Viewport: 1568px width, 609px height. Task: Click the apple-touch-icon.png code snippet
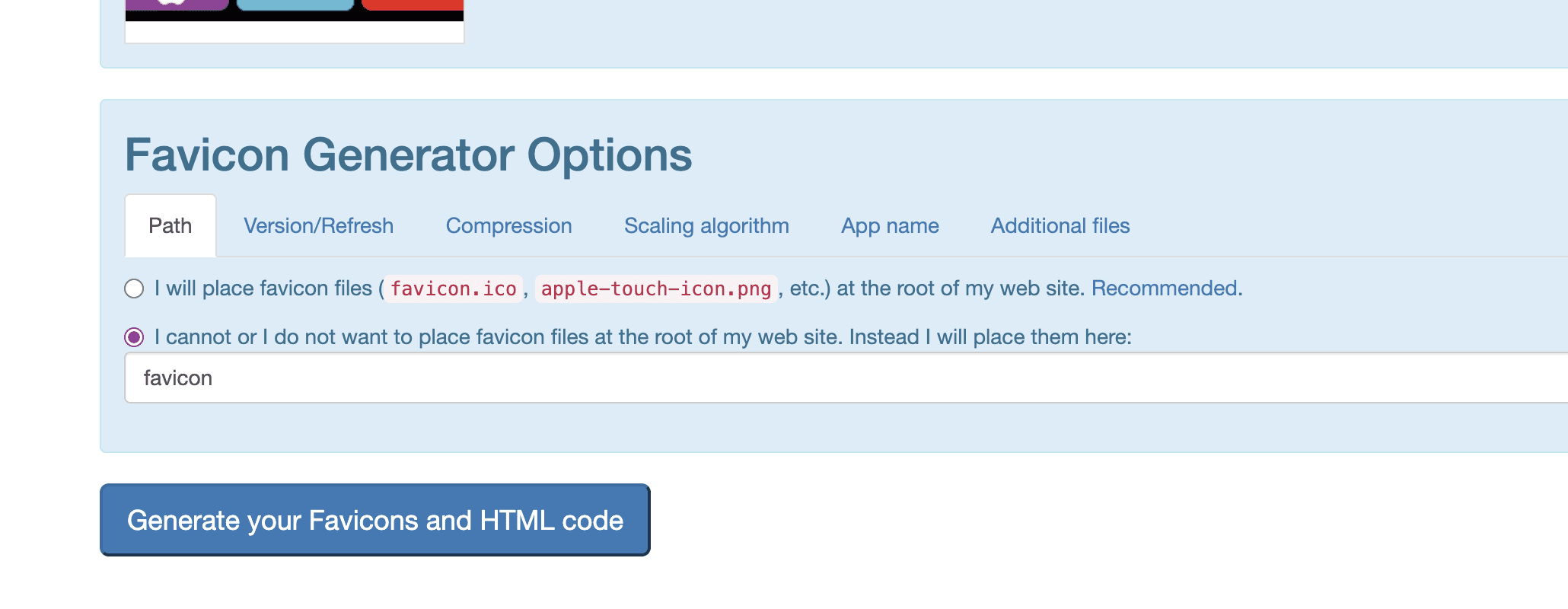click(656, 289)
